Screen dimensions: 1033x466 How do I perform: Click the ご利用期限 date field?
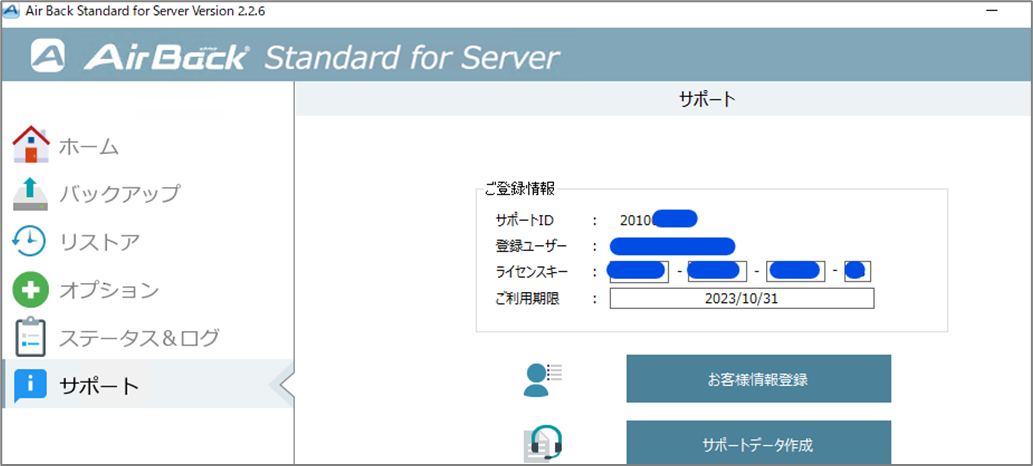pos(742,298)
